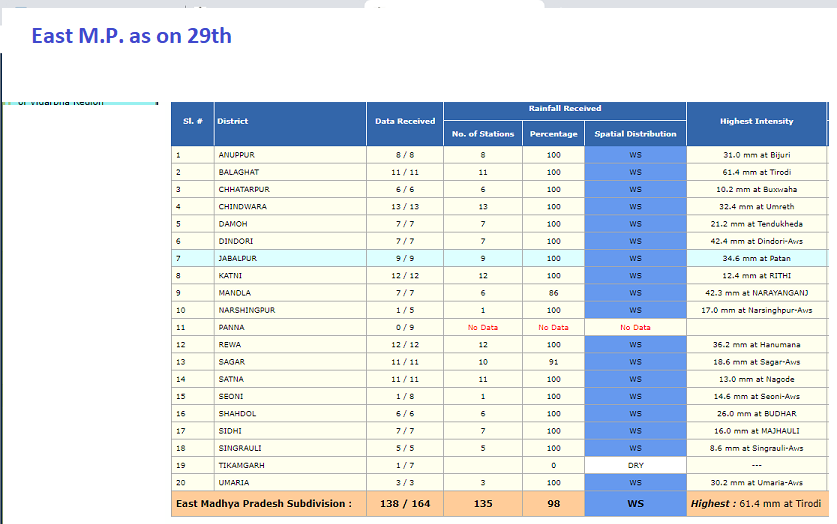
Task: Select the TIKAMGARH district cell
Action: [290, 465]
